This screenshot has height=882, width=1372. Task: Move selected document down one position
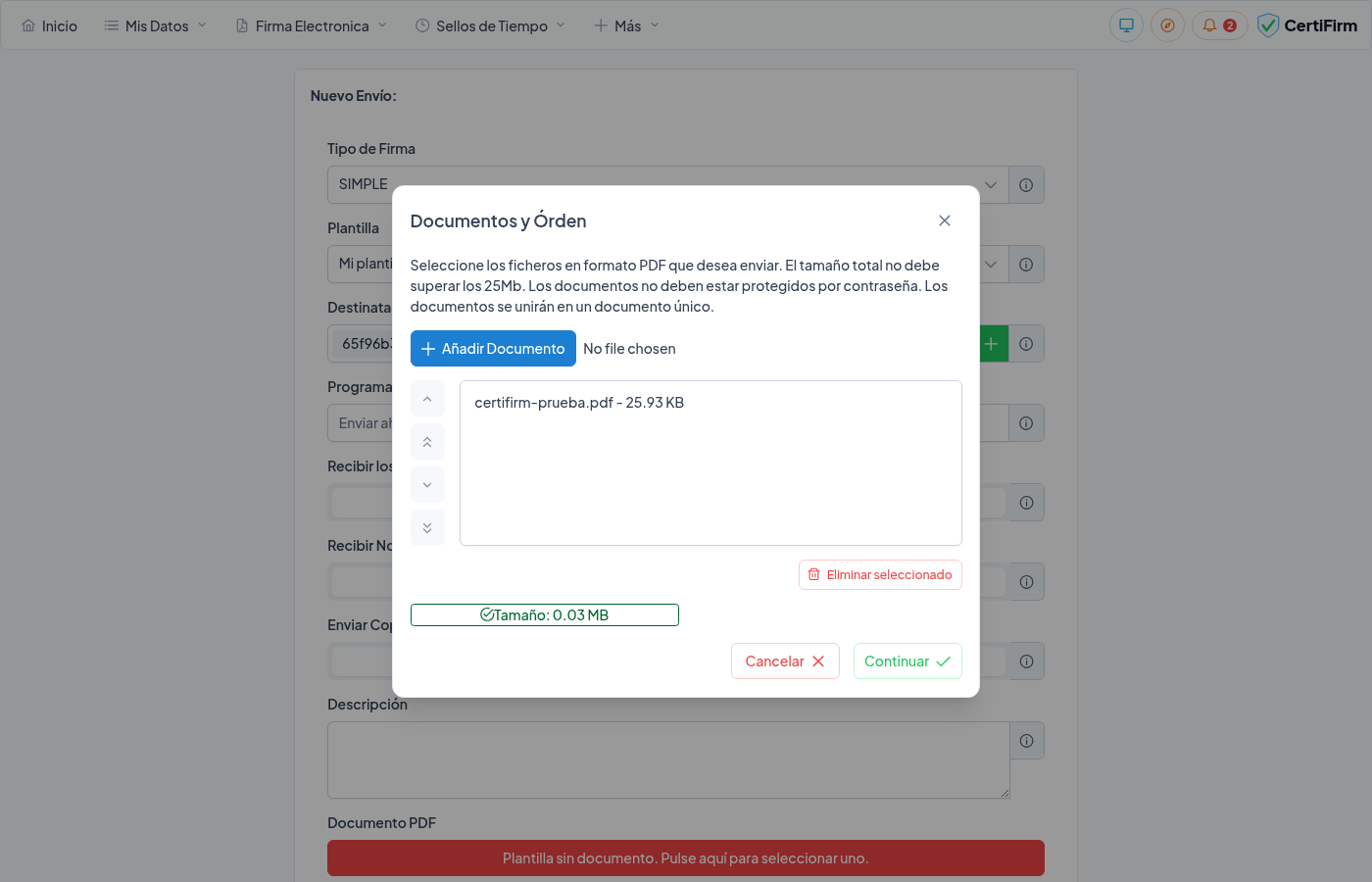point(427,485)
